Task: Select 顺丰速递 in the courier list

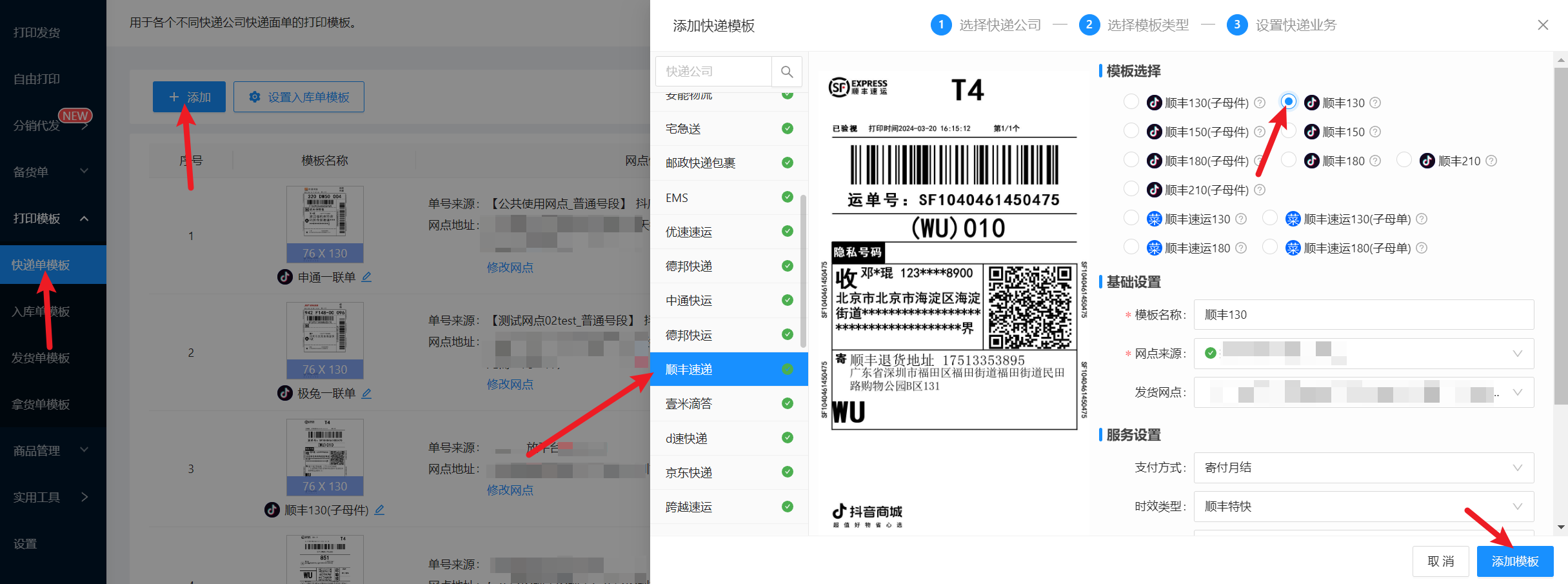Action: click(x=729, y=369)
